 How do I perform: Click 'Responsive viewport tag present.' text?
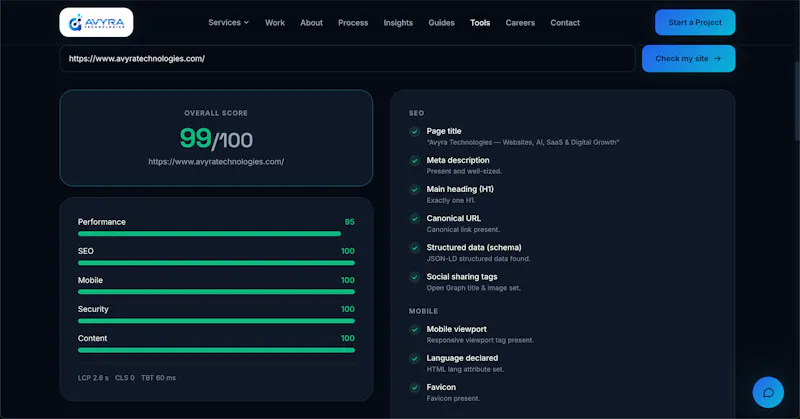click(480, 340)
